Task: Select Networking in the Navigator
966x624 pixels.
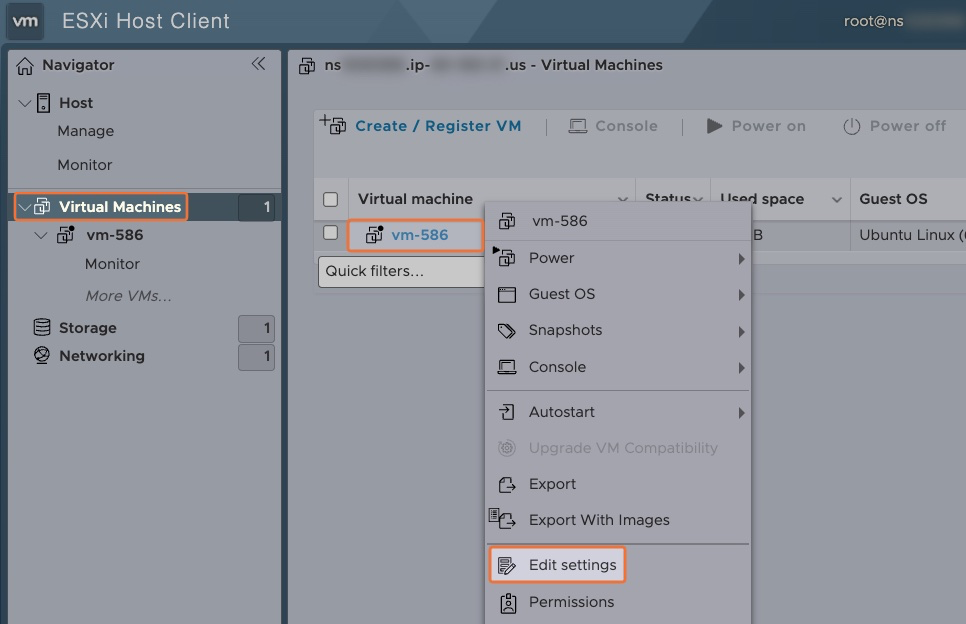Action: point(102,356)
